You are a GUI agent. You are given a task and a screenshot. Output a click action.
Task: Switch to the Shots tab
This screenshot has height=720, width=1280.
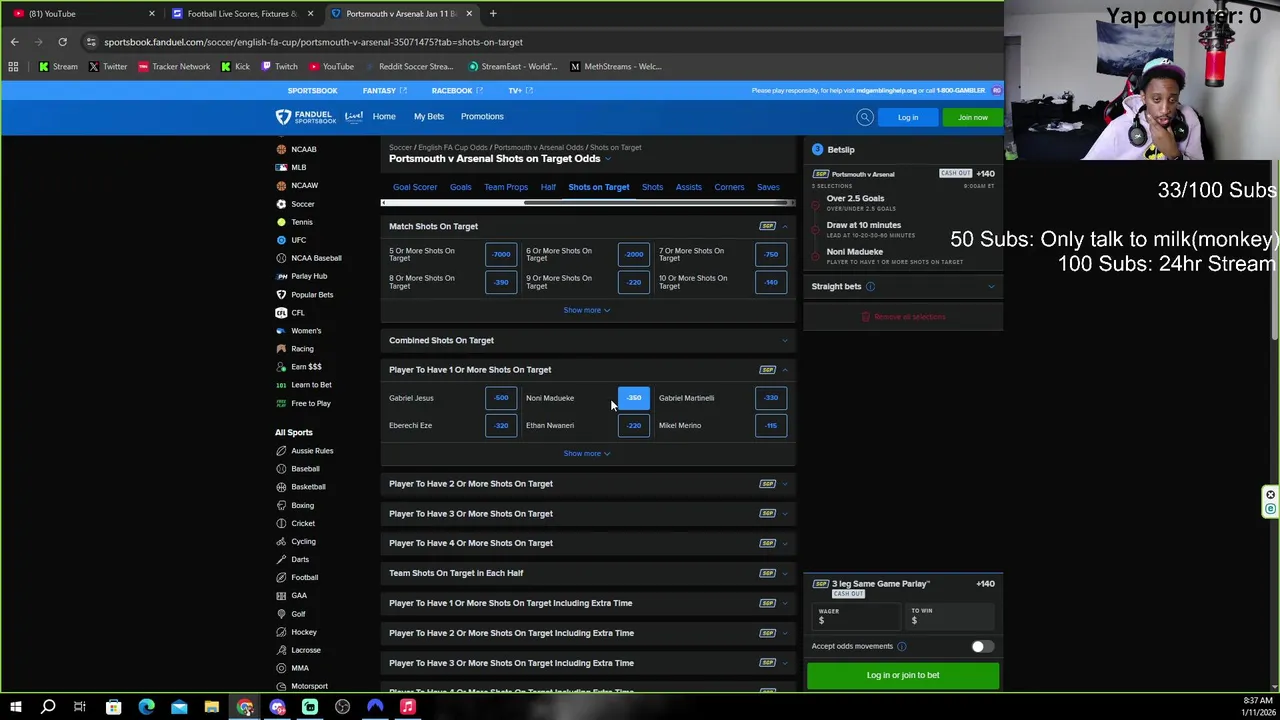click(652, 187)
